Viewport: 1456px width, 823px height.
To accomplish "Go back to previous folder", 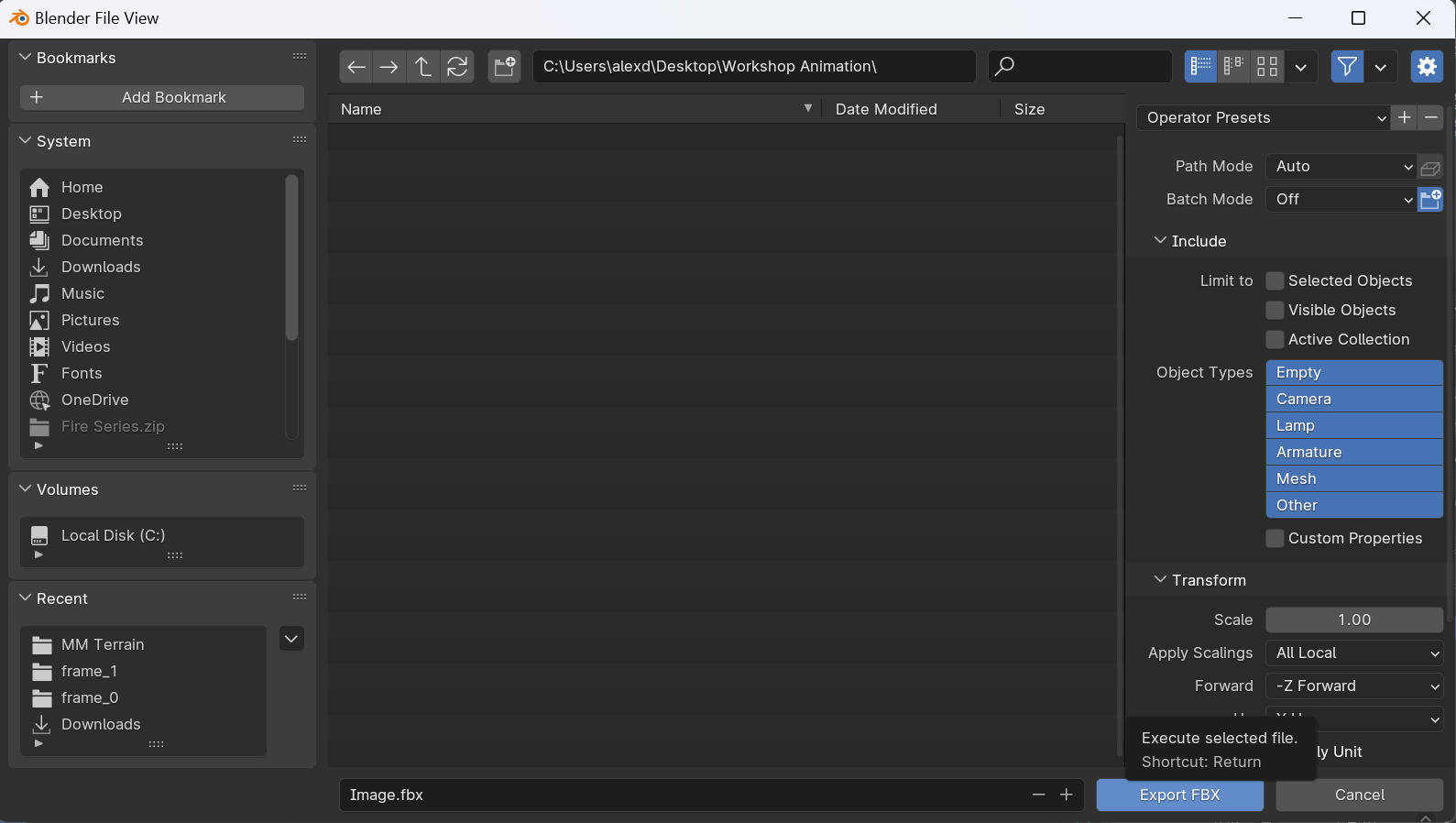I will point(356,67).
